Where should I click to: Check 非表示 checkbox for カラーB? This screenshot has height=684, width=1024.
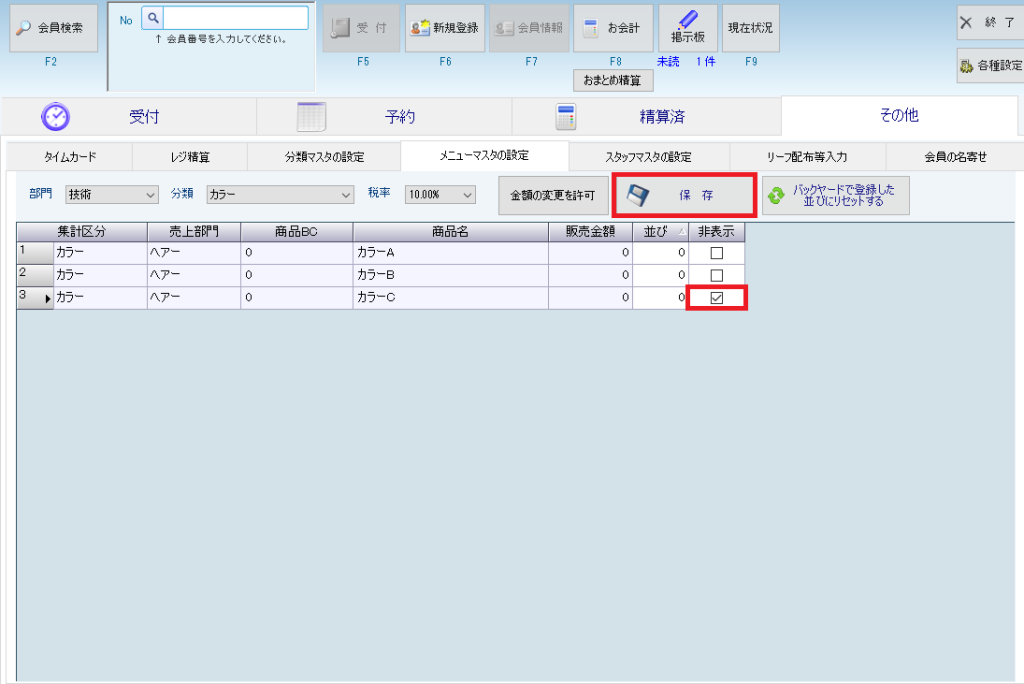[x=716, y=275]
